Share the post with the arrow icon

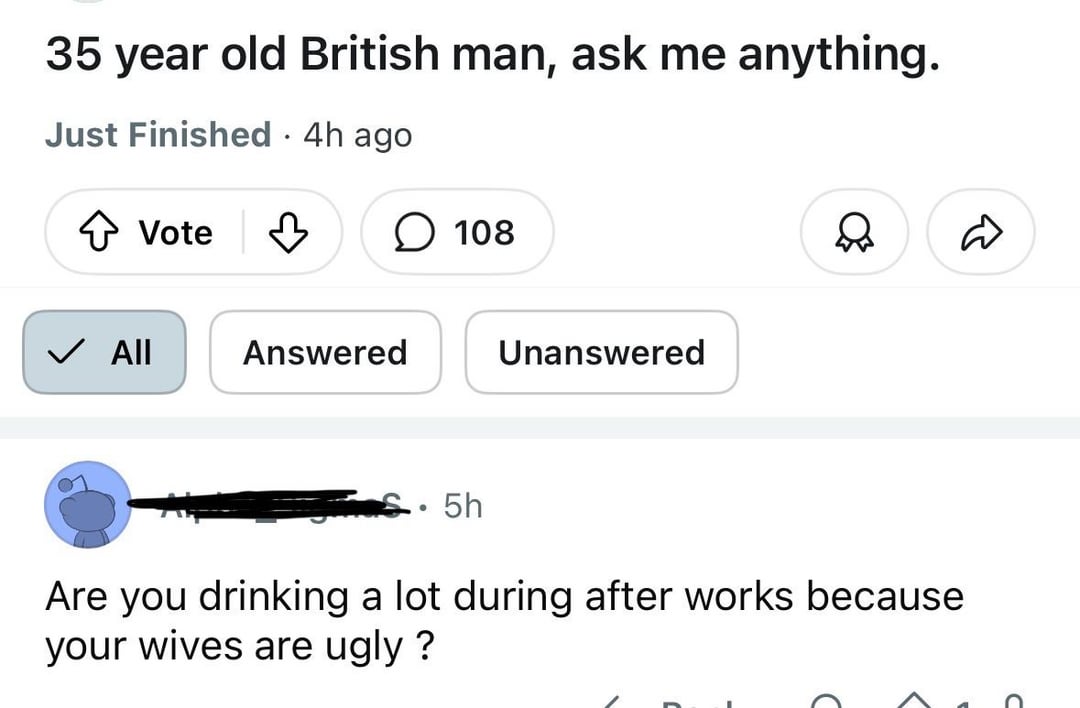coord(981,233)
